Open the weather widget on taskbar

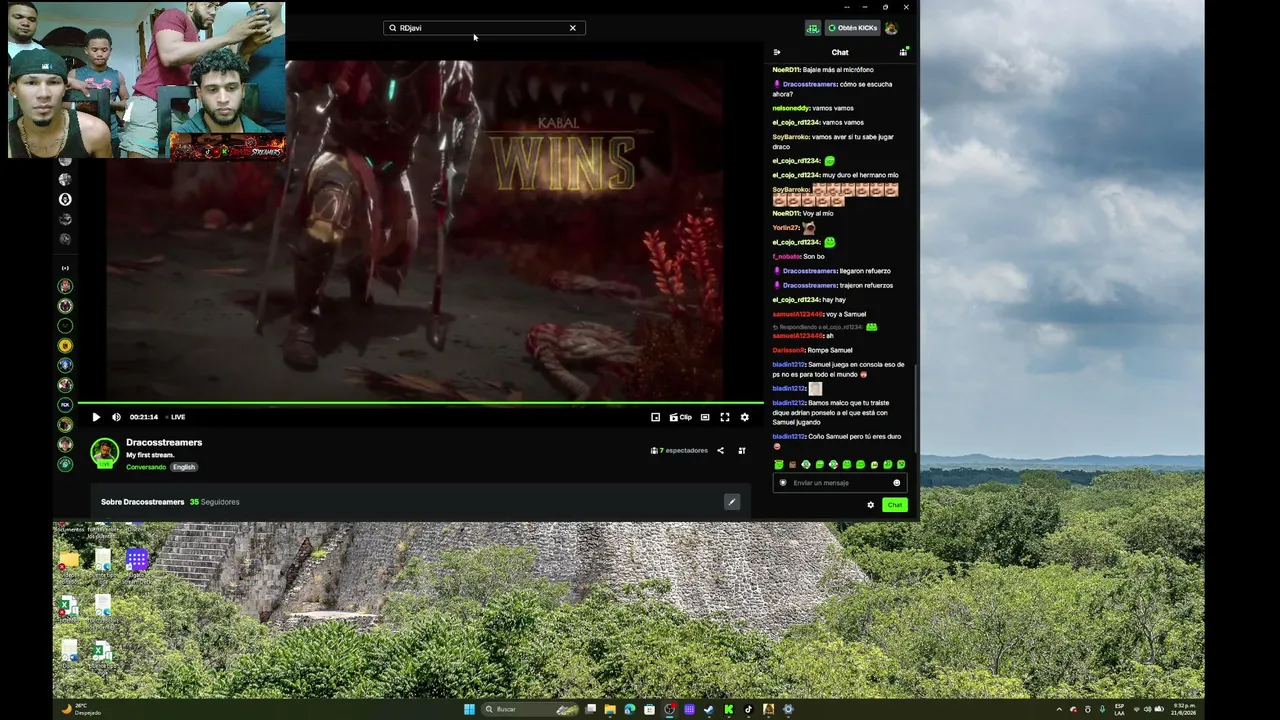tap(82, 709)
